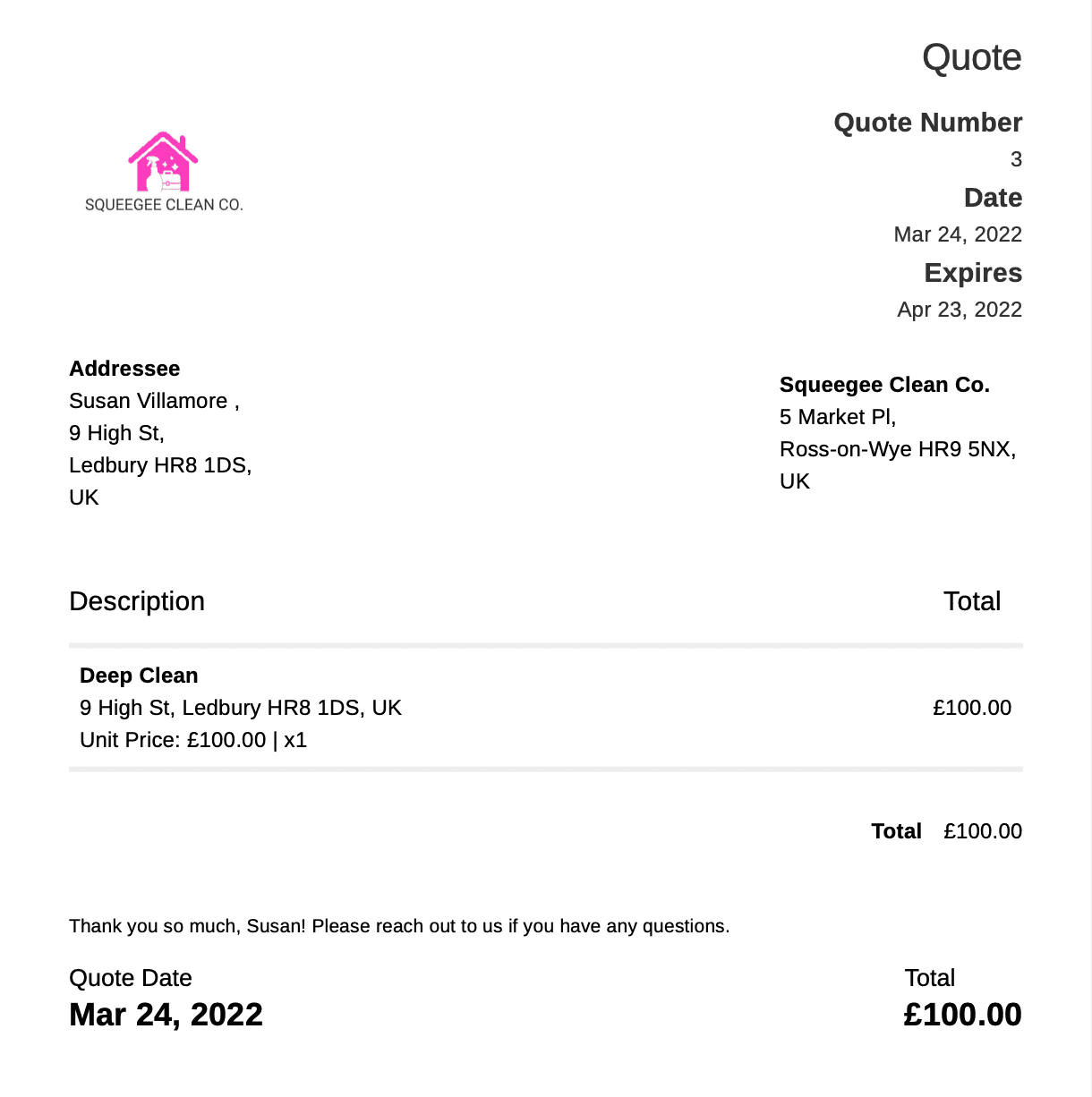This screenshot has height=1097, width=1092.
Task: Click the large bold £100.00 footer total
Action: pos(962,1015)
